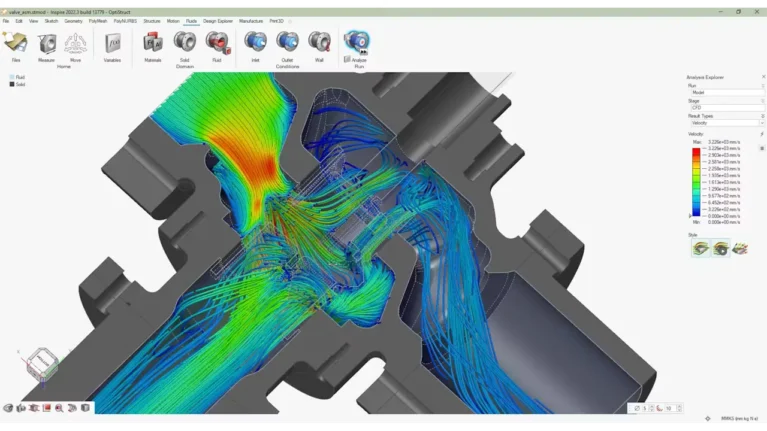The image size is (767, 431).
Task: Click the streamline diameter icon
Action: (637, 408)
